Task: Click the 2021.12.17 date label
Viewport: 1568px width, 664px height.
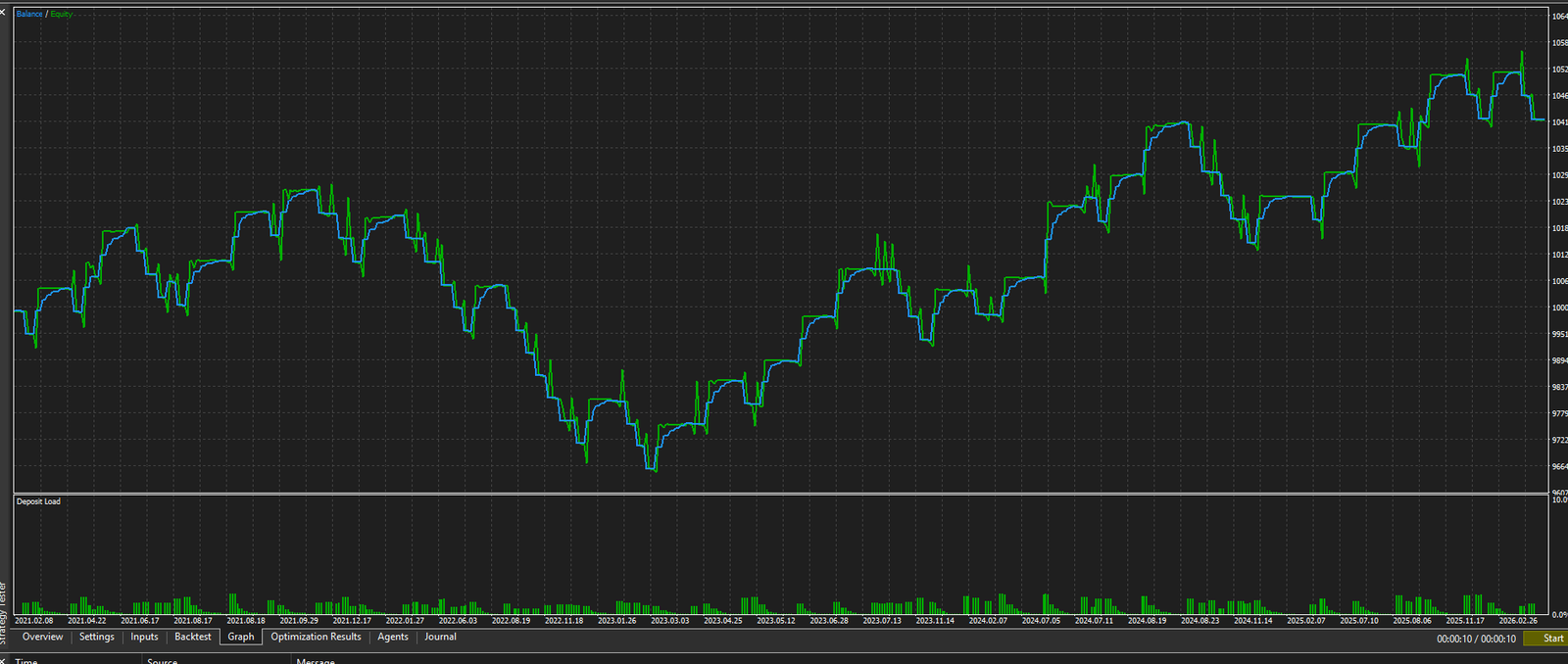Action: tap(352, 620)
